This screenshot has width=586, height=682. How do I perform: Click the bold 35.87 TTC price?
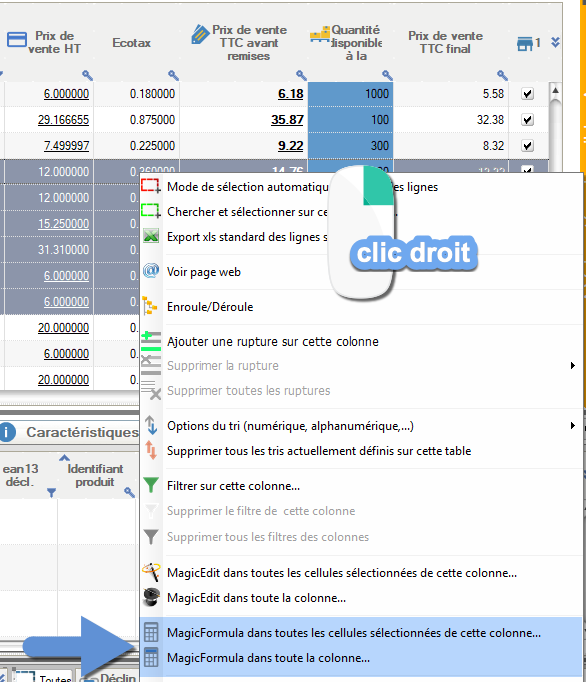point(287,120)
